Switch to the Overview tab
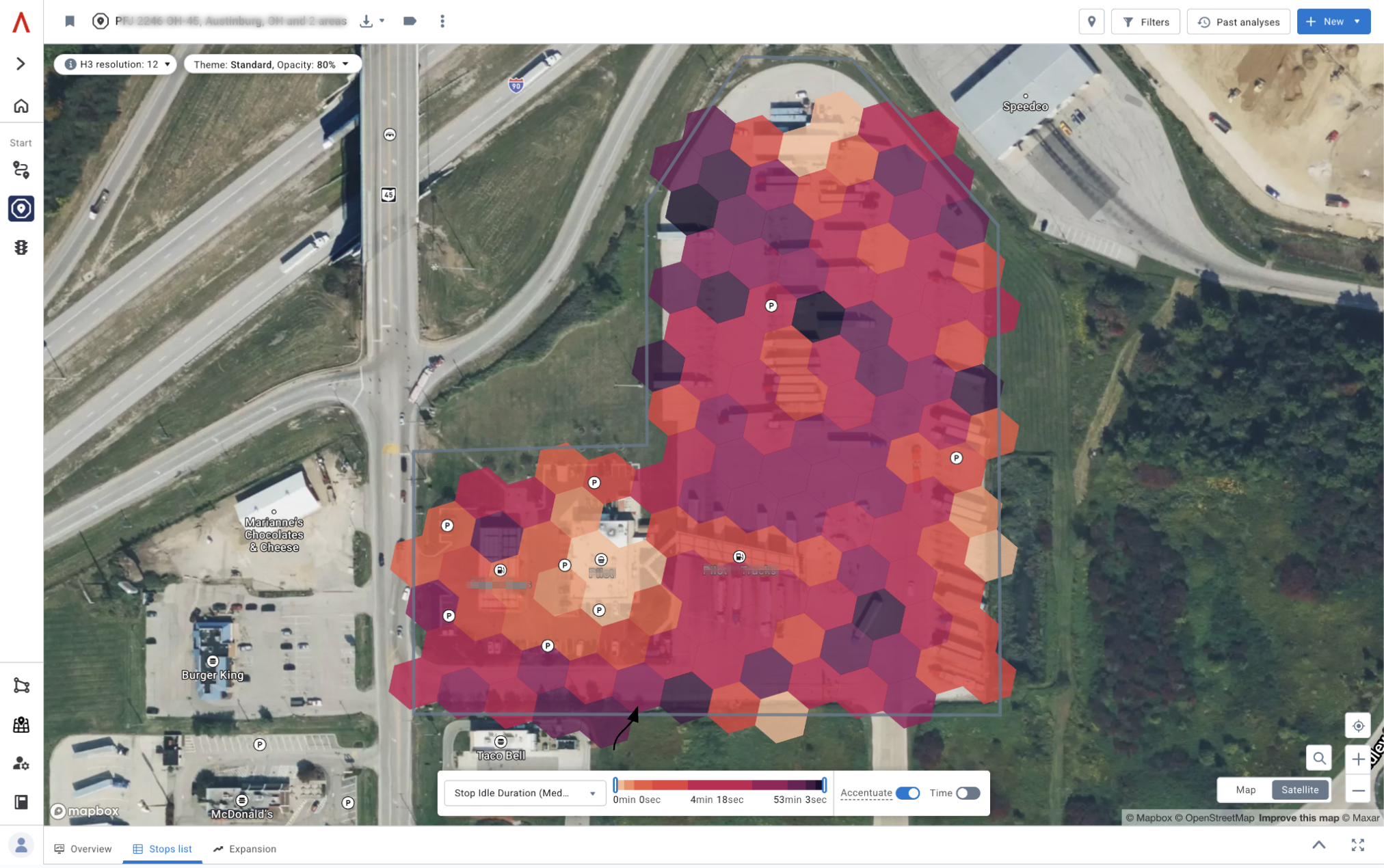This screenshot has height=868, width=1384. 83,849
